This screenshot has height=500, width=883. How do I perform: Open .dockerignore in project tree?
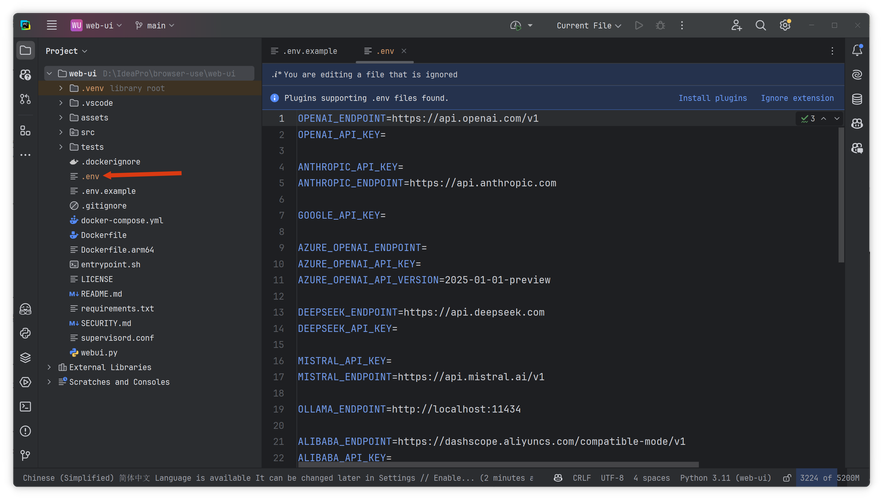click(111, 162)
